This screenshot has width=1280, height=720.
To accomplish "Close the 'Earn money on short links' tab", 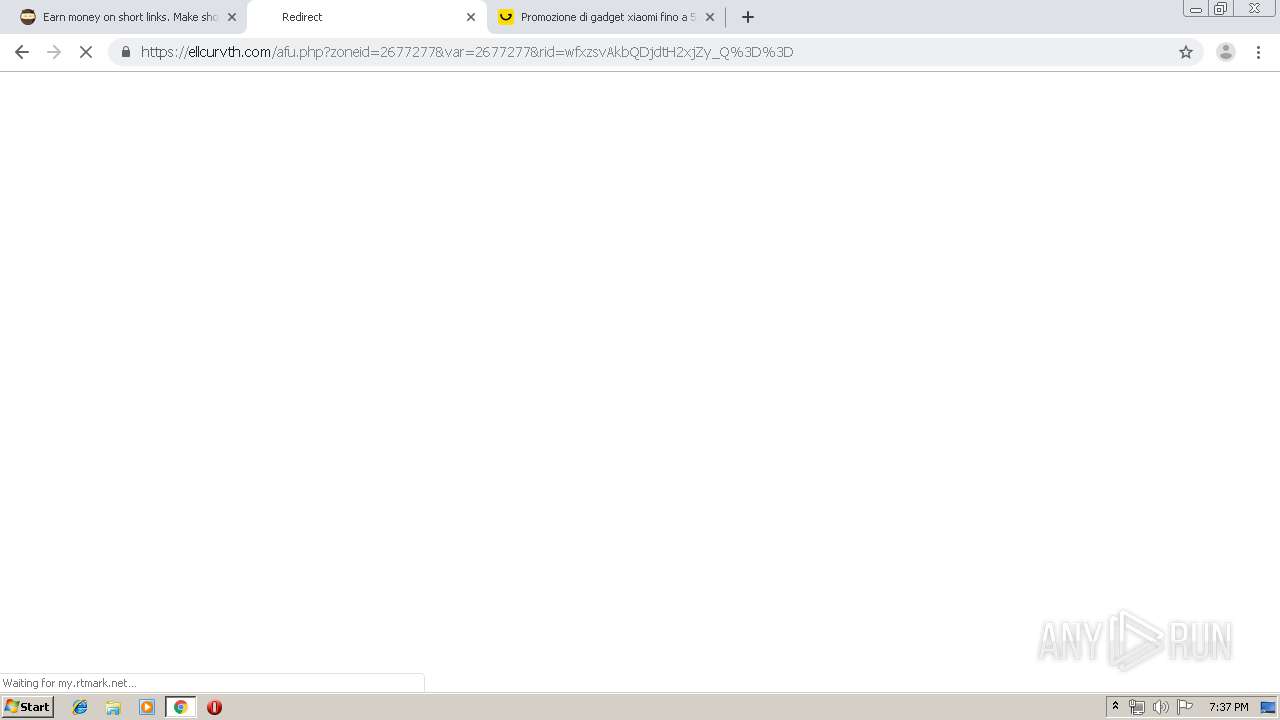I will coord(232,17).
